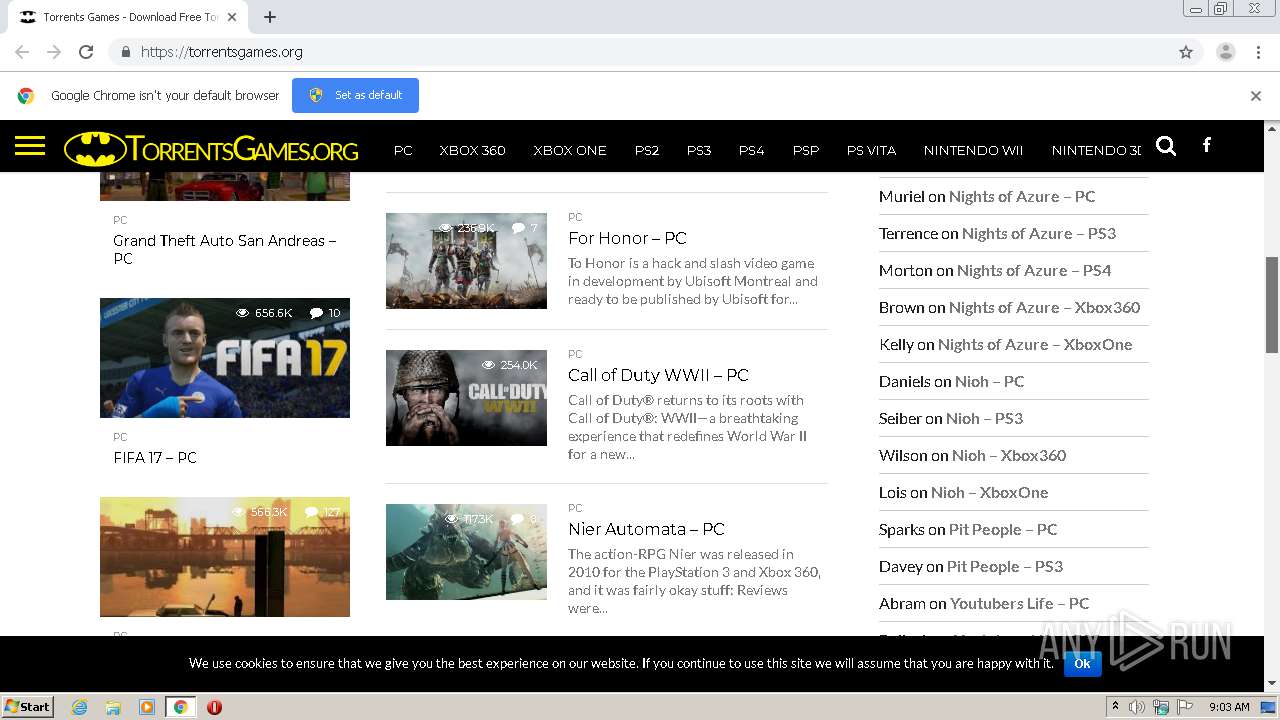Image resolution: width=1280 pixels, height=720 pixels.
Task: Select the XBOX 360 menu category
Action: click(472, 150)
